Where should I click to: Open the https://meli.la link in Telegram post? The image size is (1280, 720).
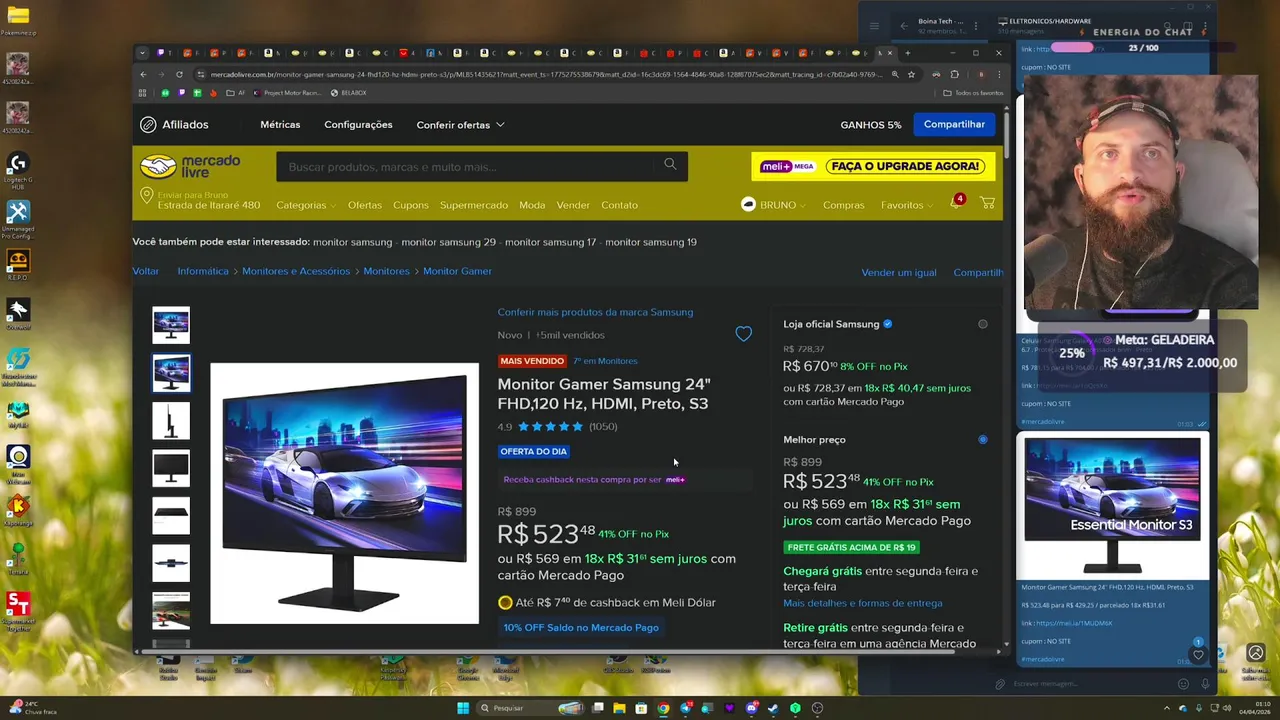[x=1073, y=623]
